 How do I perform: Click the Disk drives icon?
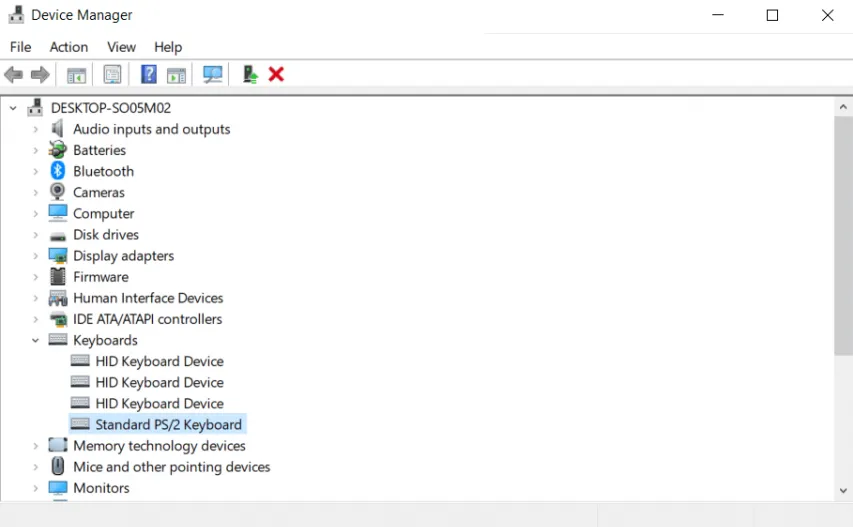click(58, 237)
